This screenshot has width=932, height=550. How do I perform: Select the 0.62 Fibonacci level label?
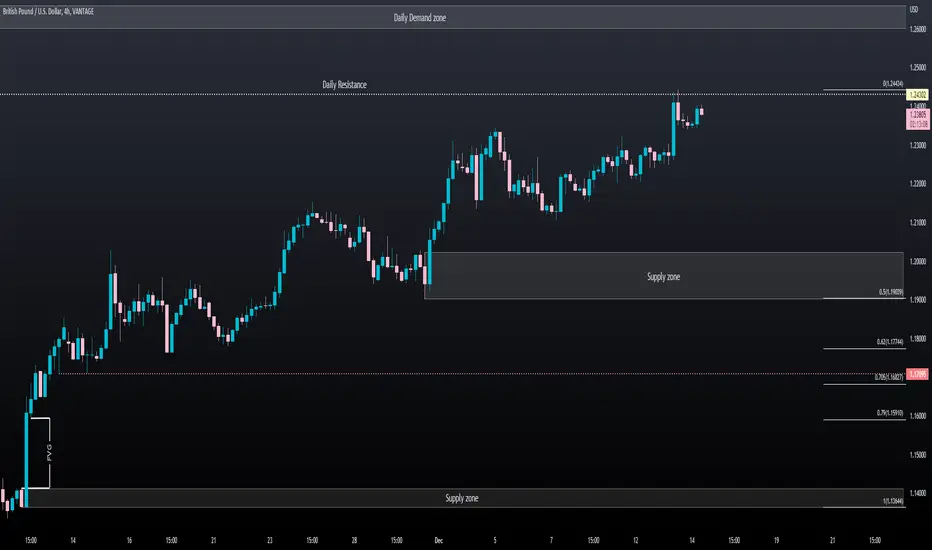[x=890, y=342]
